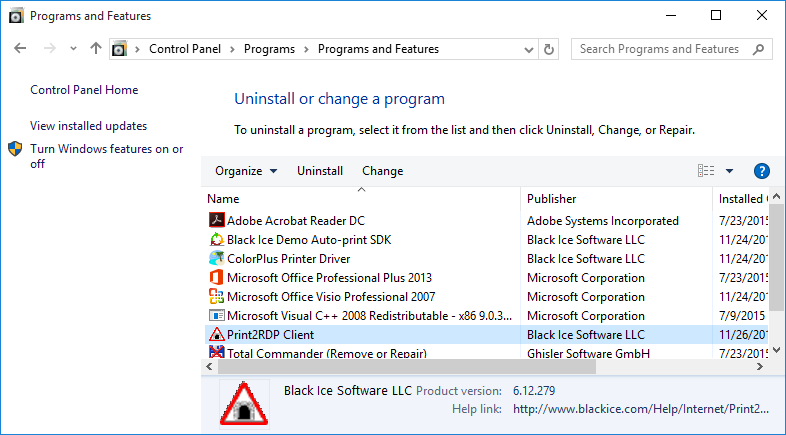Click the Adobe Acrobat Reader DC icon
The image size is (786, 435).
(217, 220)
